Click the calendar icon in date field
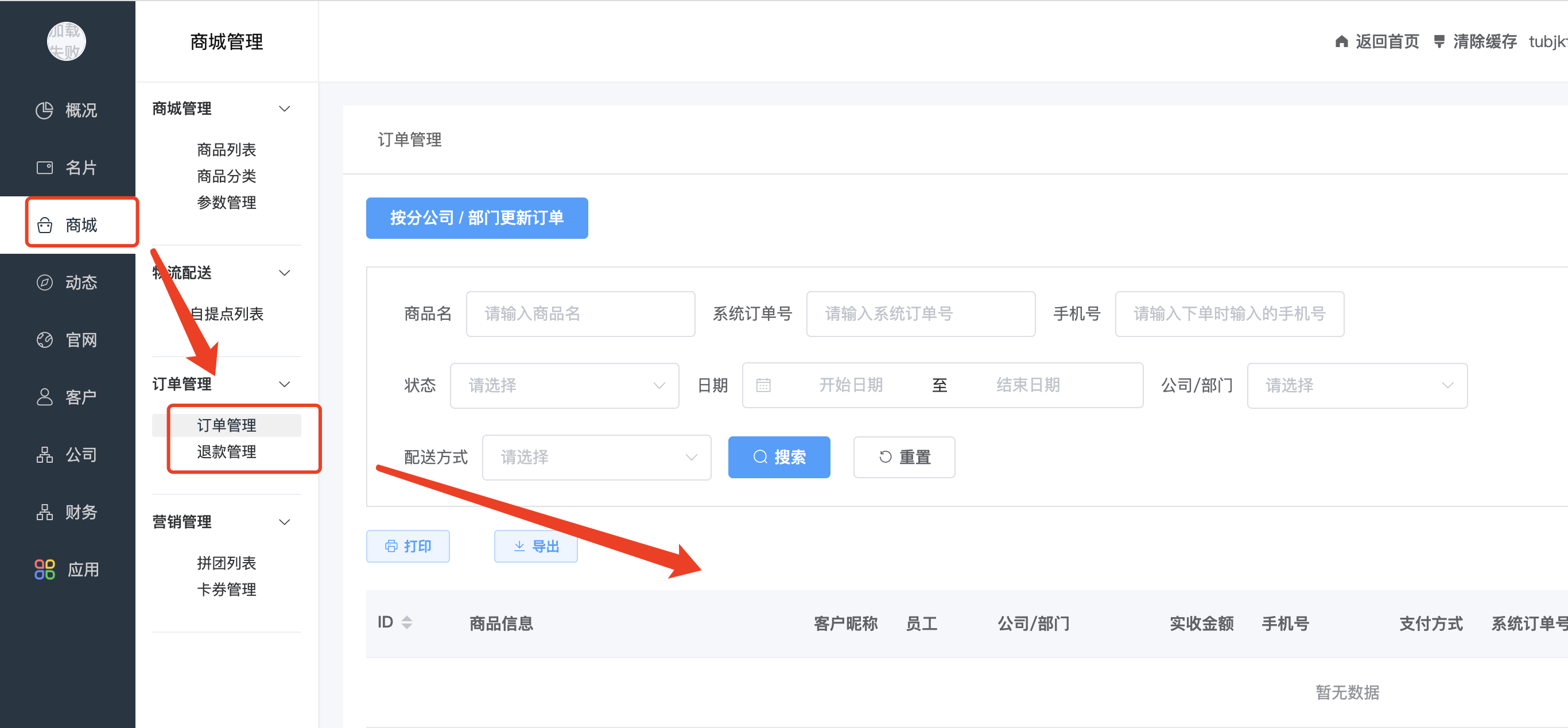The height and width of the screenshot is (728, 1568). [763, 385]
